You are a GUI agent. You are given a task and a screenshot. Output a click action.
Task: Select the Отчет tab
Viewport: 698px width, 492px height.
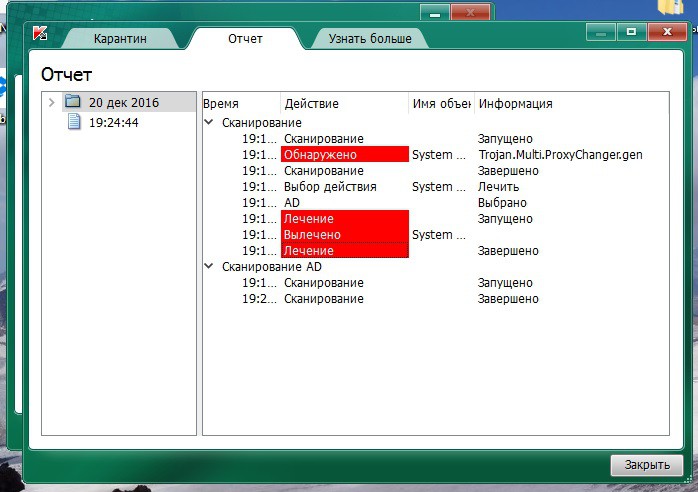pos(245,39)
